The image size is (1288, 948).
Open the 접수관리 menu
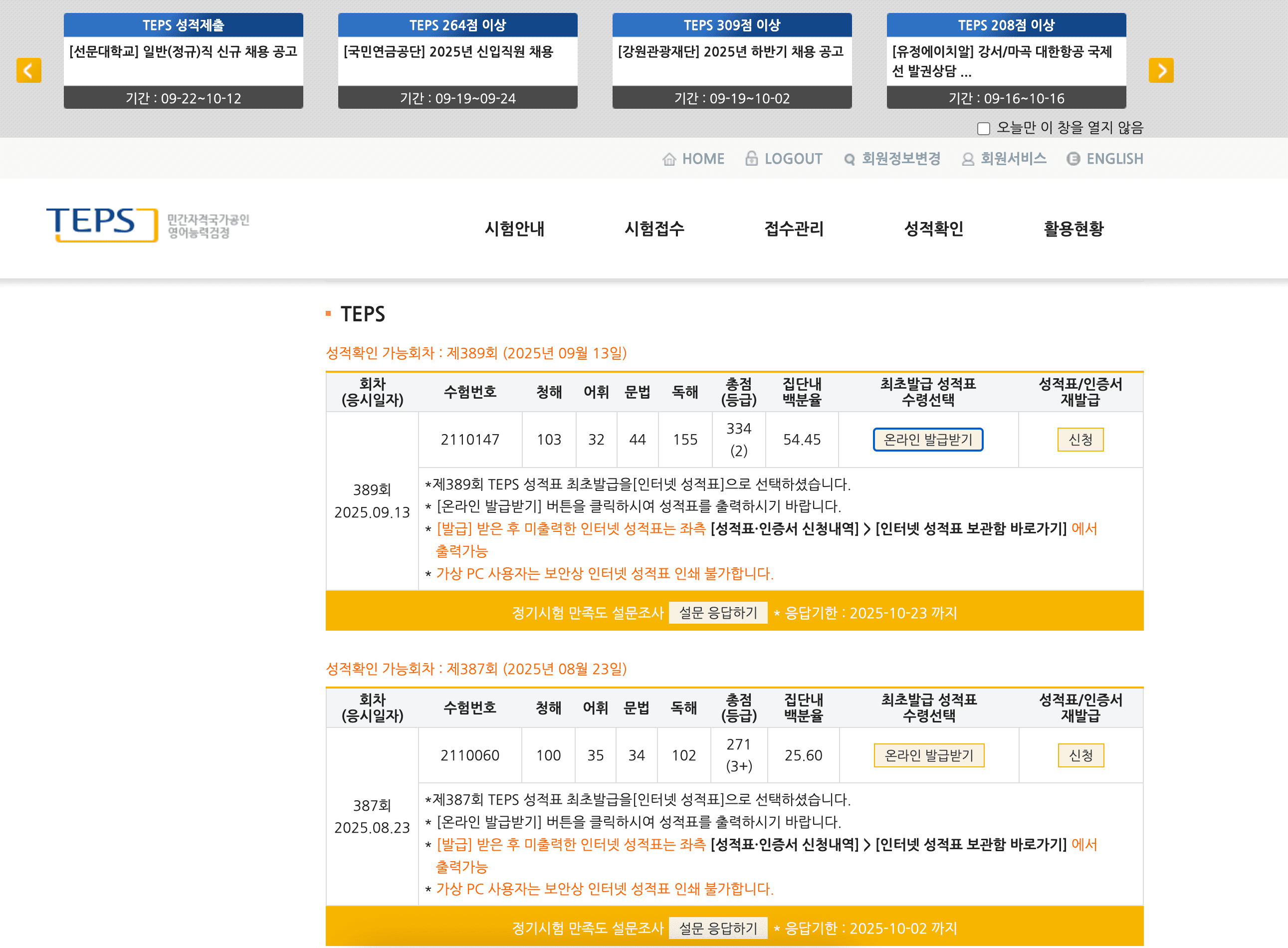point(794,229)
